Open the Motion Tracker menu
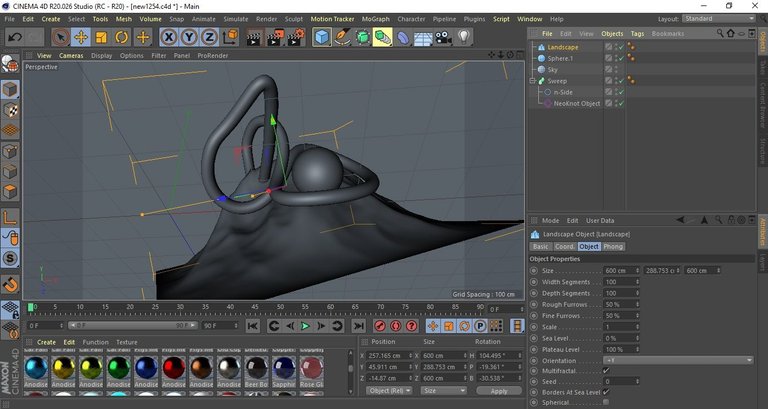This screenshot has width=768, height=409. click(332, 19)
